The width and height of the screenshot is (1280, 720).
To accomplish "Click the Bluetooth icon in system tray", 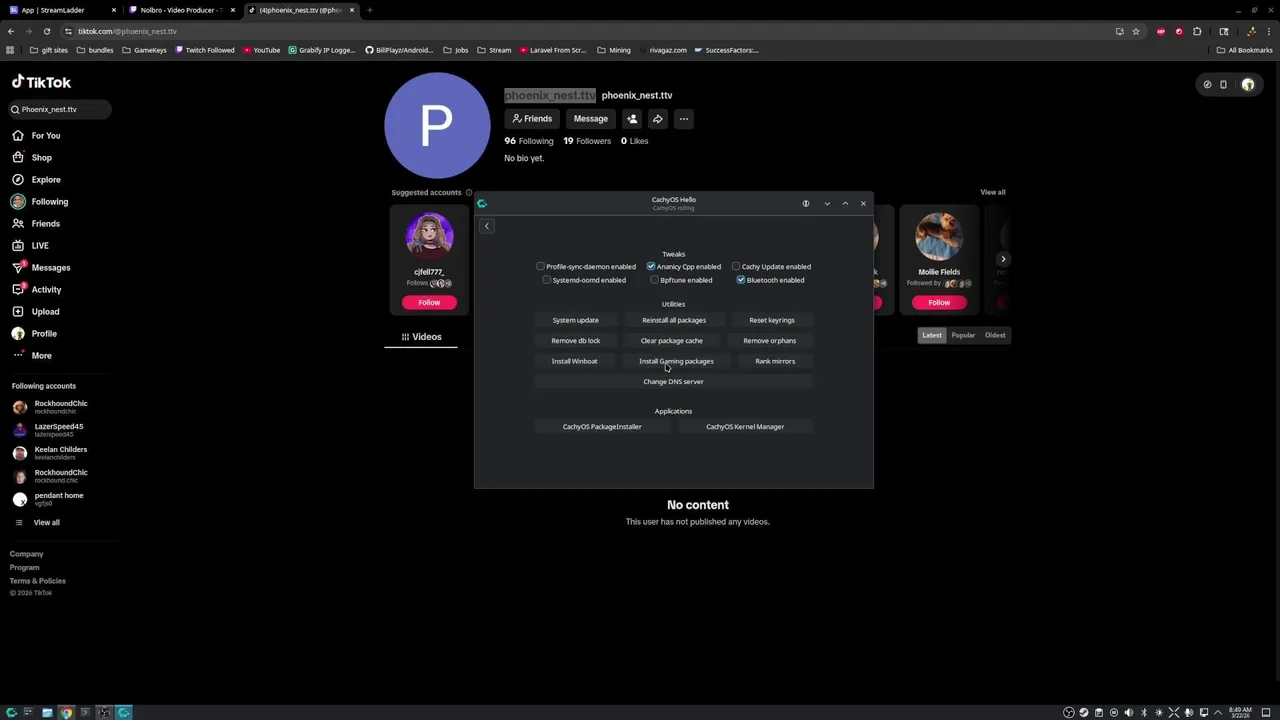I will click(1144, 712).
